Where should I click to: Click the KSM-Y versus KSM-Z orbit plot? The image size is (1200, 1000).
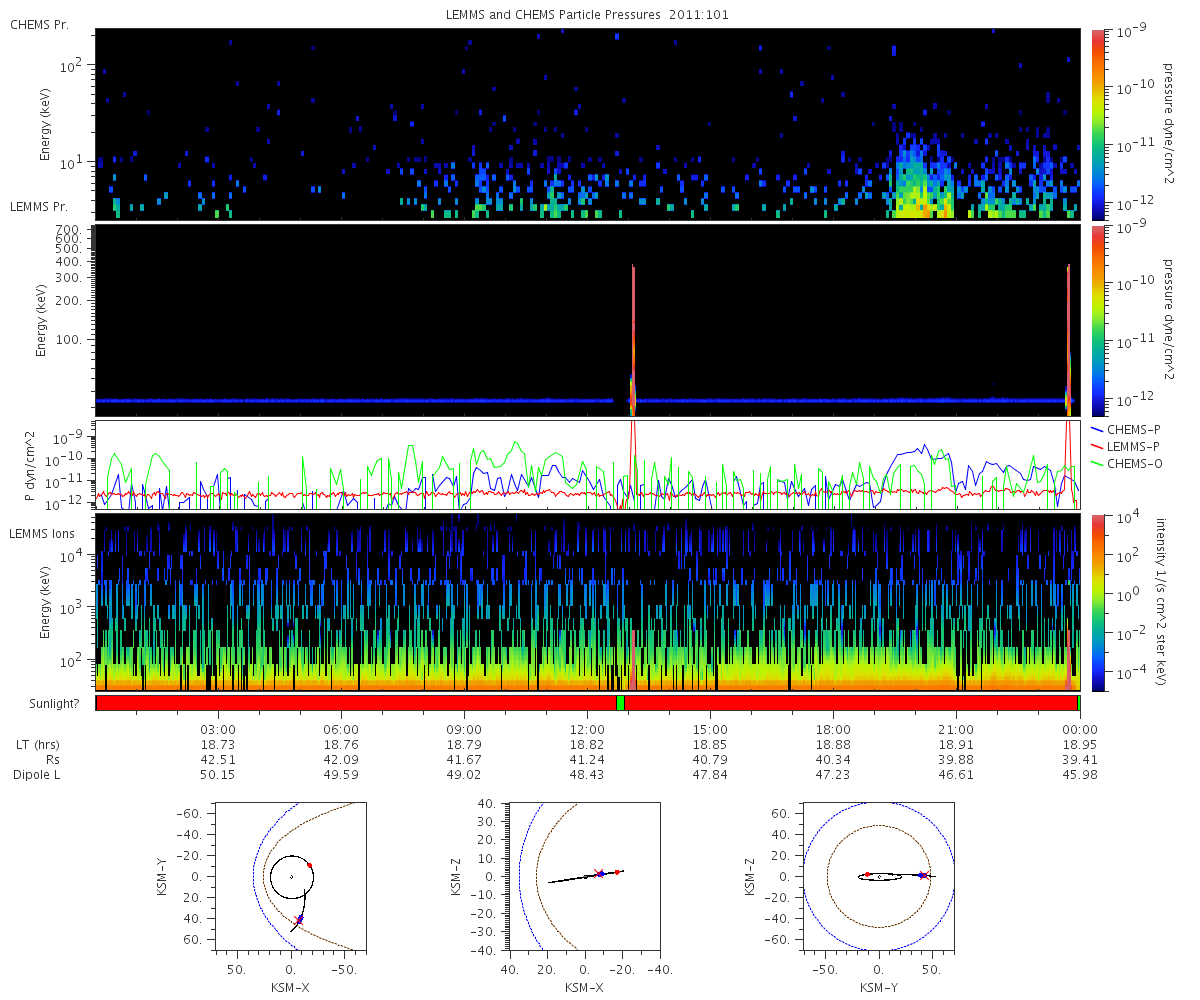[x=879, y=875]
